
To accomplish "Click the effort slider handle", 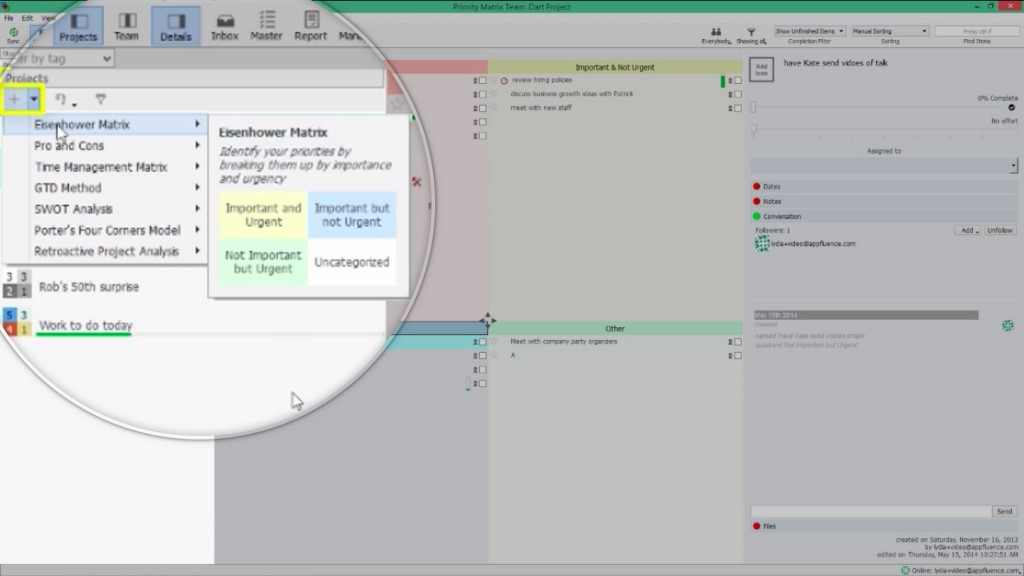I will 754,130.
